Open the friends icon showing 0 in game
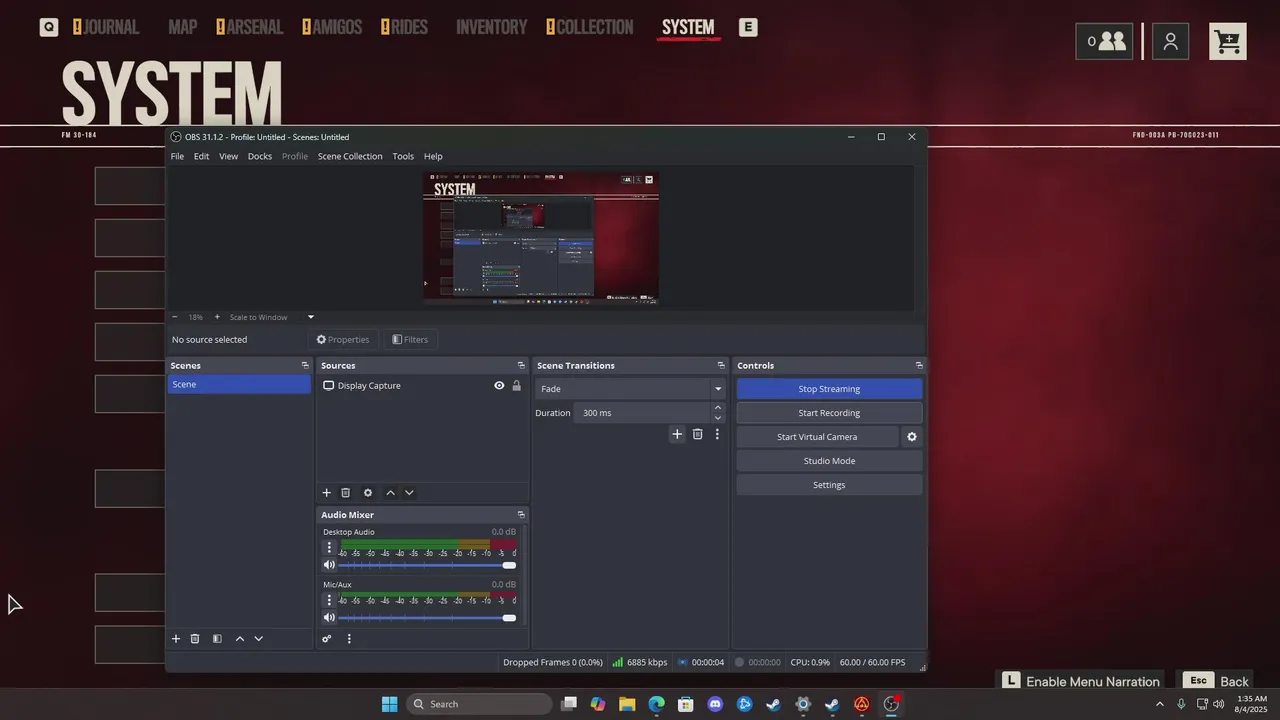This screenshot has width=1280, height=720. [1104, 41]
